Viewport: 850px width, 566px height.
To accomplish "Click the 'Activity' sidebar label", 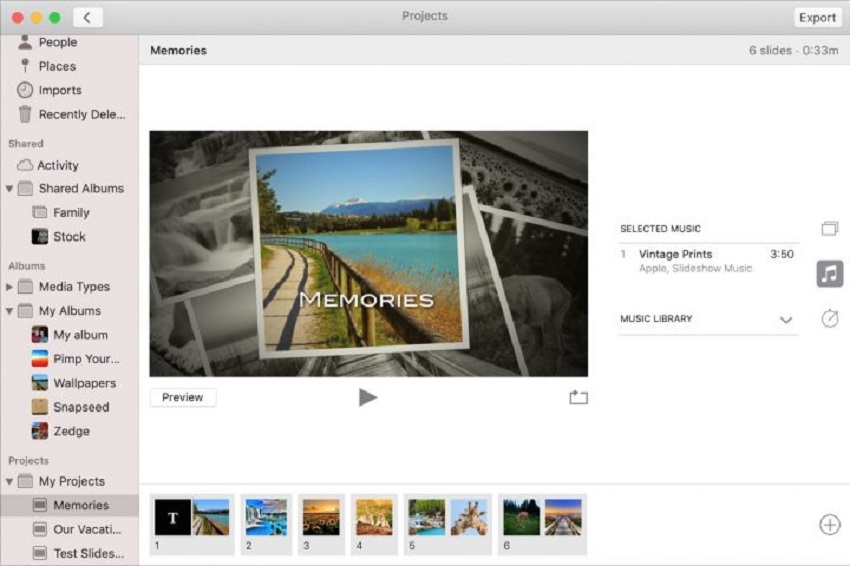I will click(x=58, y=165).
